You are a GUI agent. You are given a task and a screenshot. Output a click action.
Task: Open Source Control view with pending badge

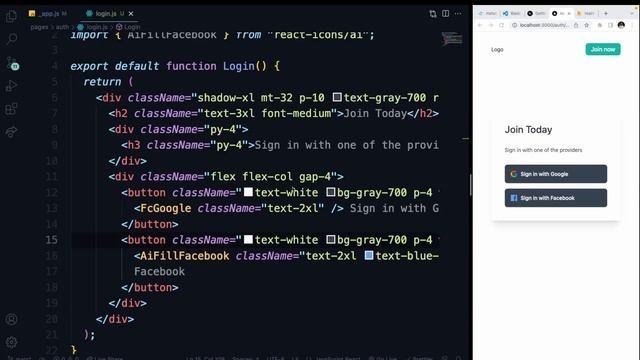point(11,63)
